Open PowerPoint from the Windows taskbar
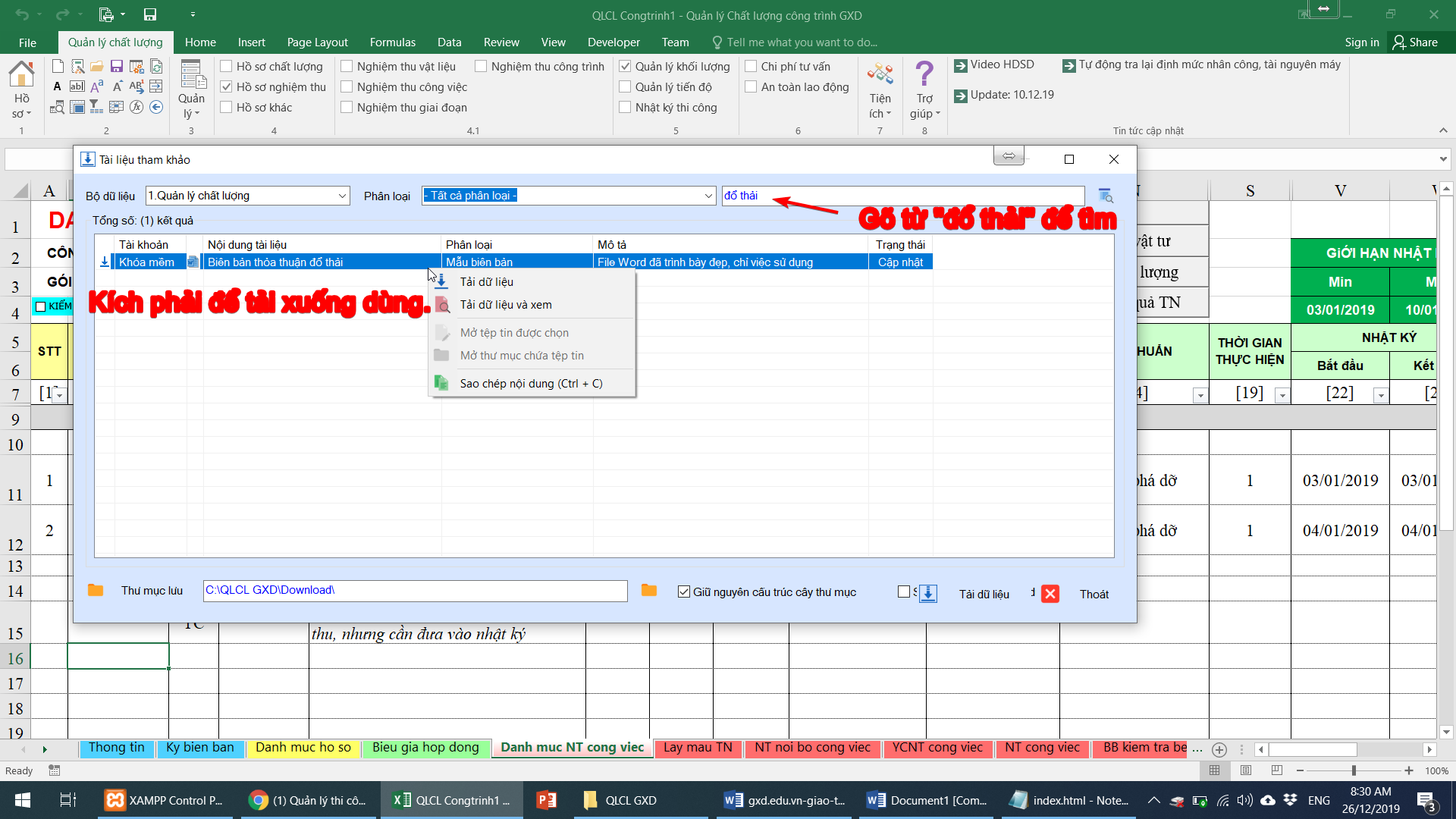Screen dimensions: 1456x819 (x=546, y=800)
